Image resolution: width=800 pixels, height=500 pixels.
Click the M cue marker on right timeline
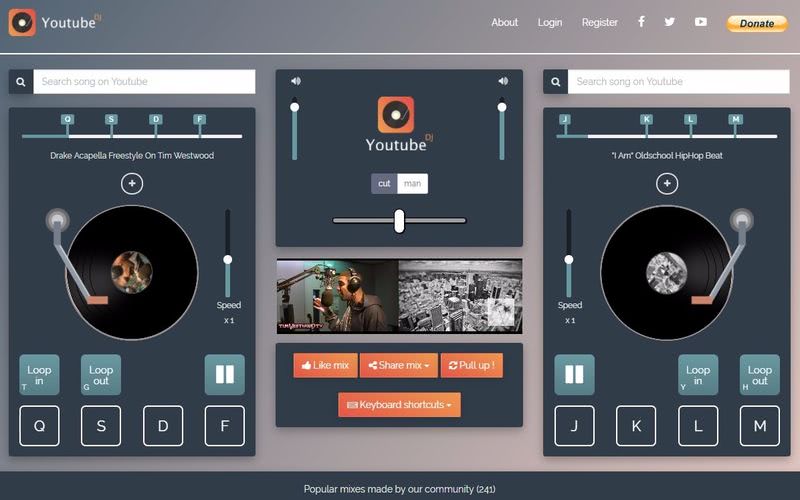click(735, 119)
